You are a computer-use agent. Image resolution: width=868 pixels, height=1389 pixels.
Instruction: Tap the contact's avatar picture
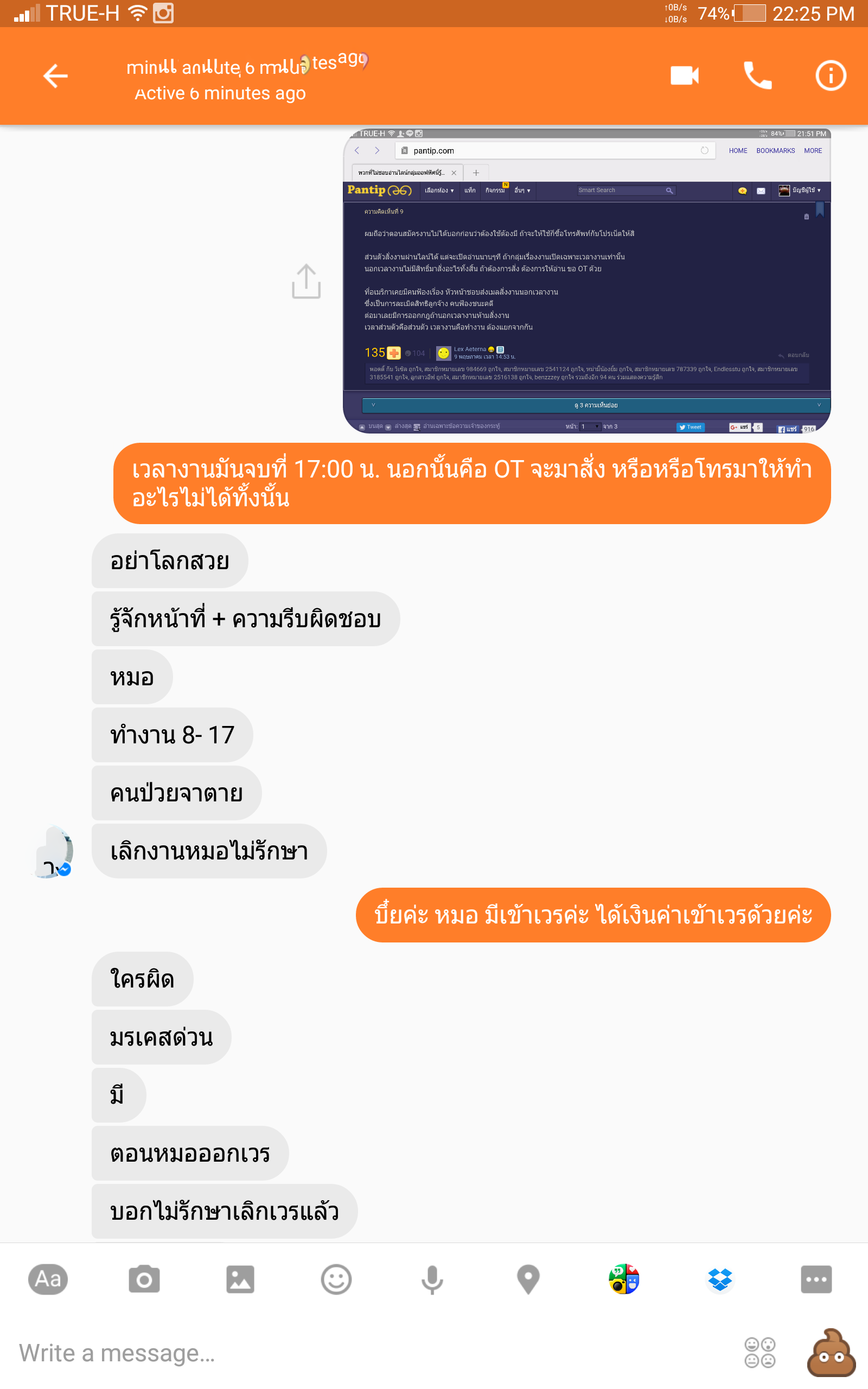click(53, 852)
